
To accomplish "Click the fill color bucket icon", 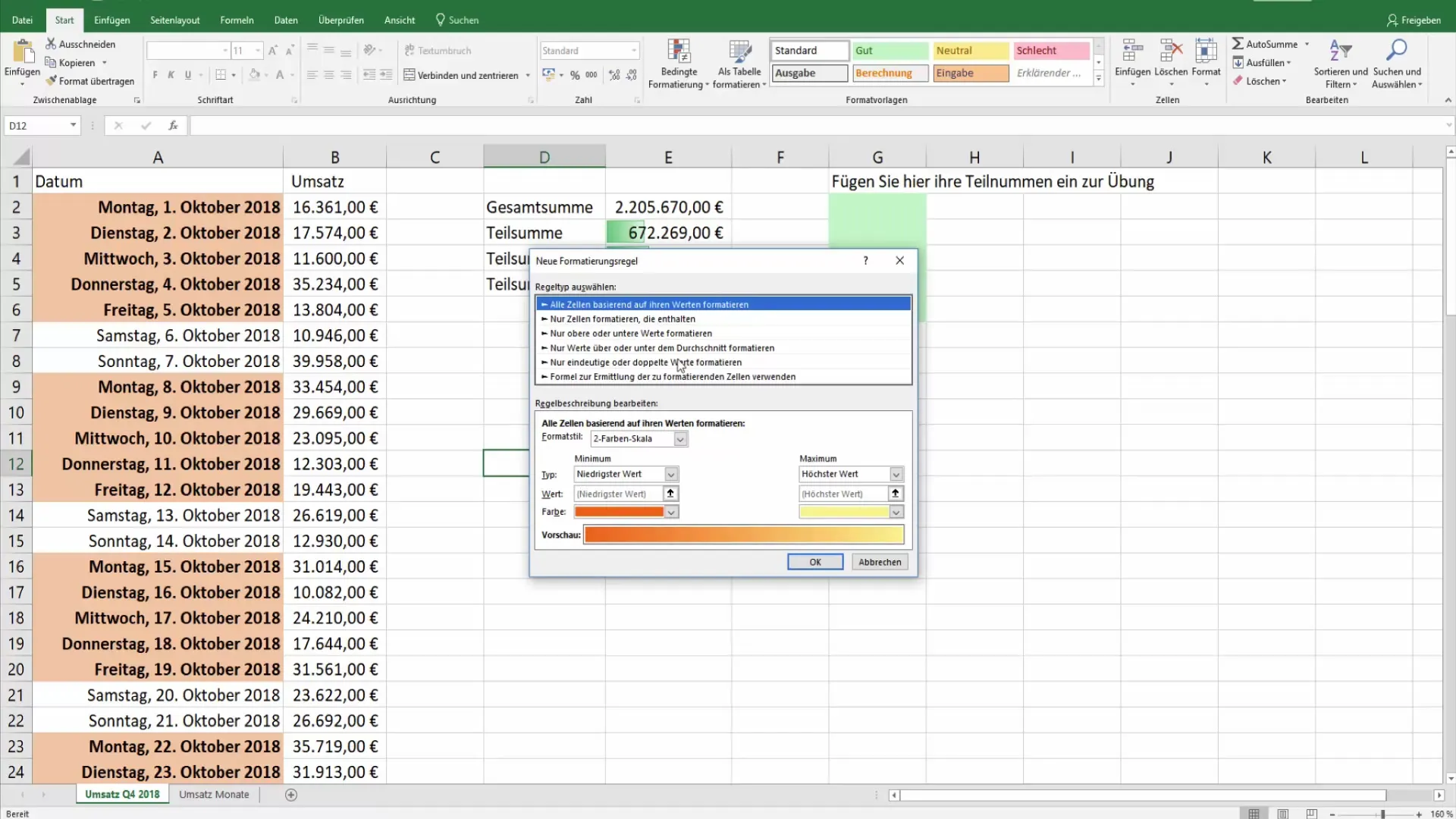I will pos(255,75).
